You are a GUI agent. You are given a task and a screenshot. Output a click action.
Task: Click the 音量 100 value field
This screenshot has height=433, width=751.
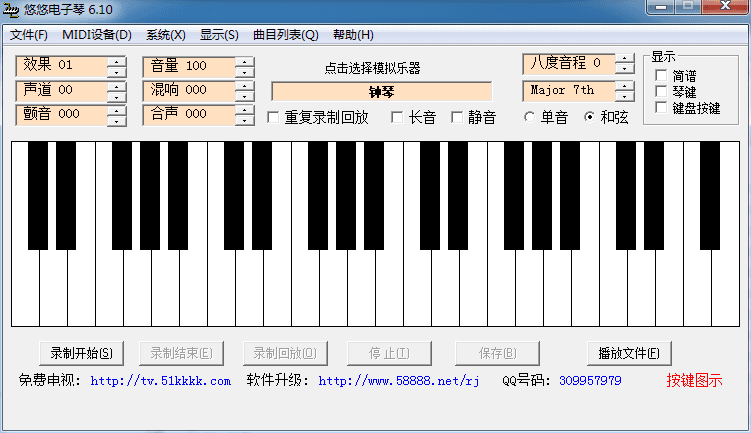coord(189,67)
